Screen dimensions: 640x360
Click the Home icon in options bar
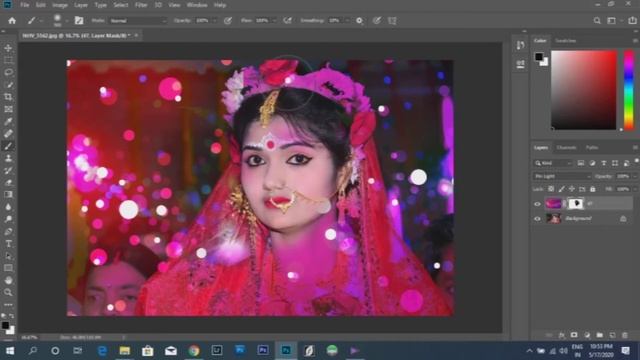[12, 20]
